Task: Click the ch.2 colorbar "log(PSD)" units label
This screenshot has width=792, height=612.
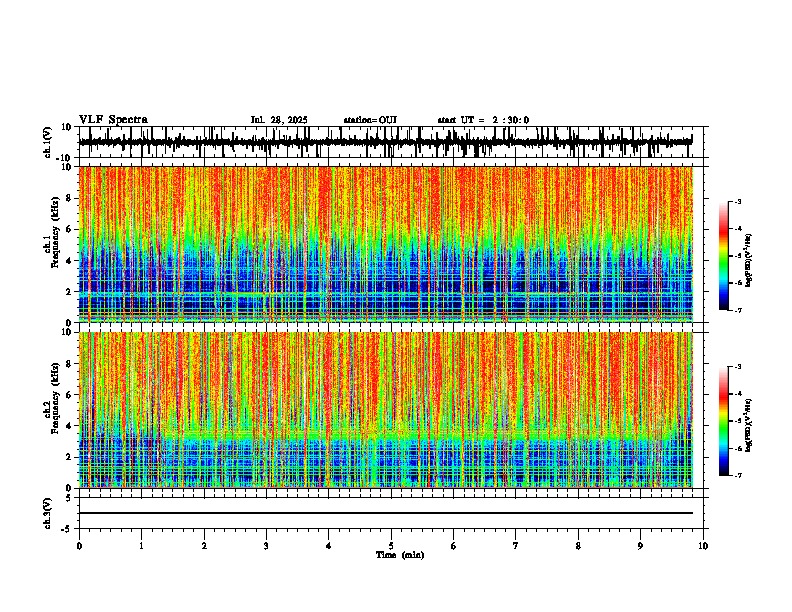Action: pos(748,425)
